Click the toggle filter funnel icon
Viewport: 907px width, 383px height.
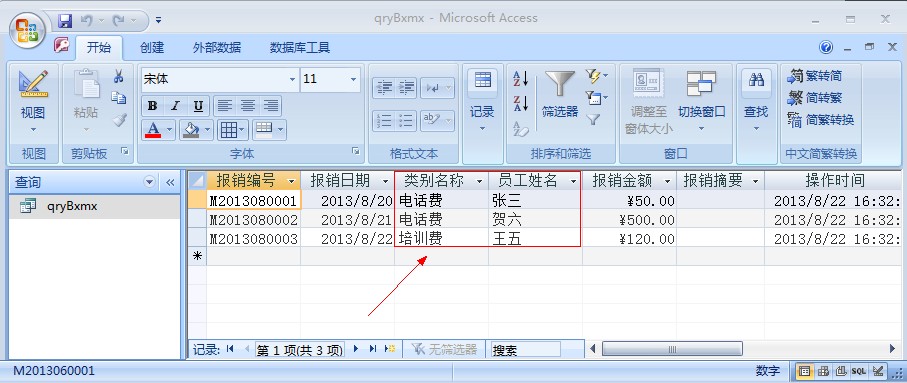(593, 120)
